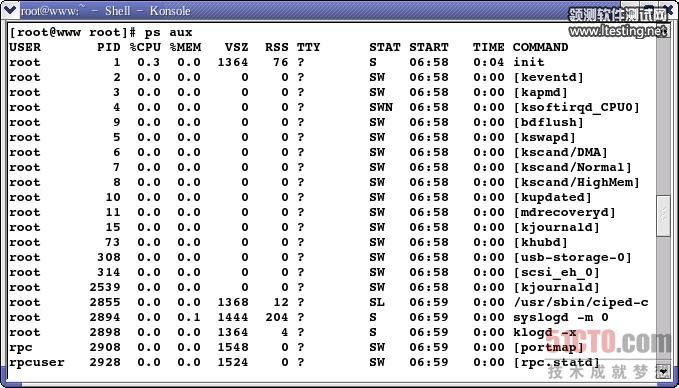Viewport: 679px width, 388px height.
Task: Click the TTY column header
Action: pos(308,47)
